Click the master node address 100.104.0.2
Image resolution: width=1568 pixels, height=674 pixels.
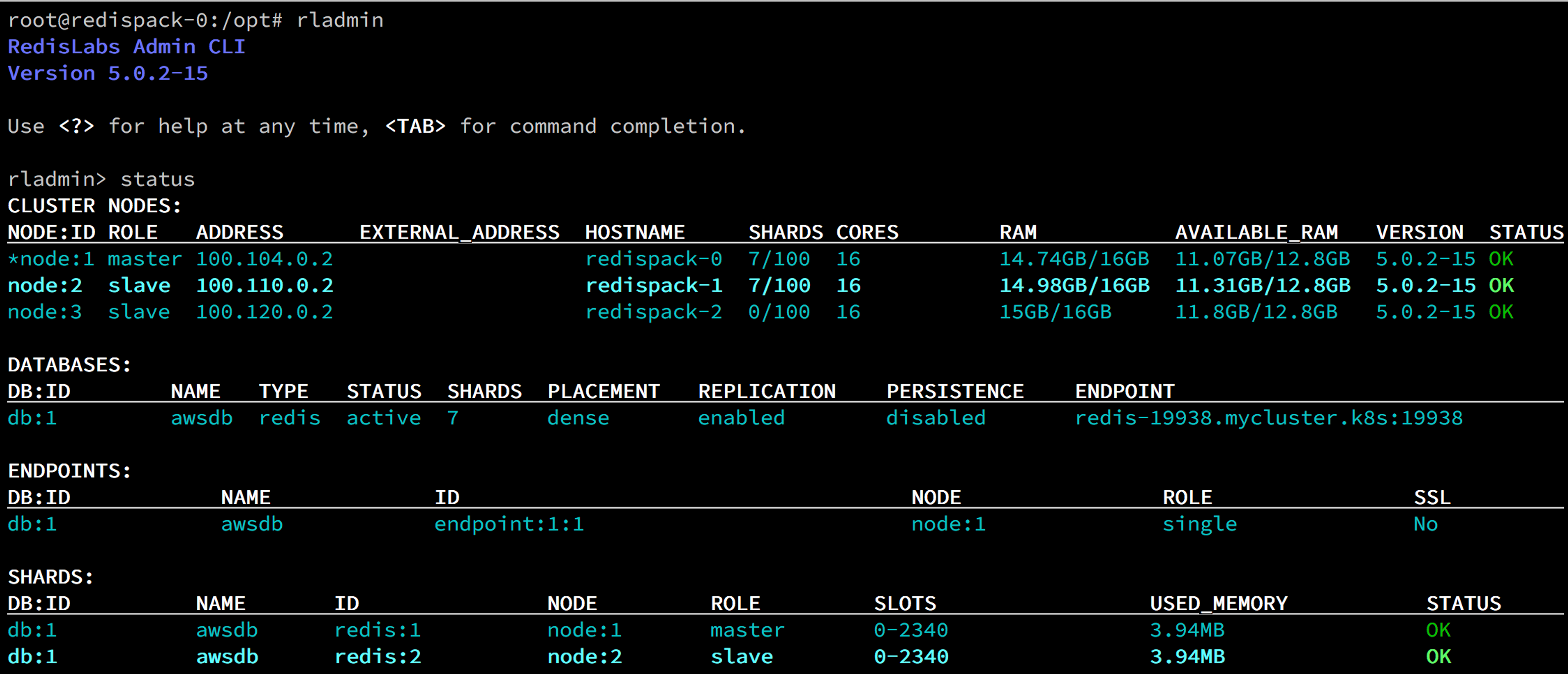point(264,259)
